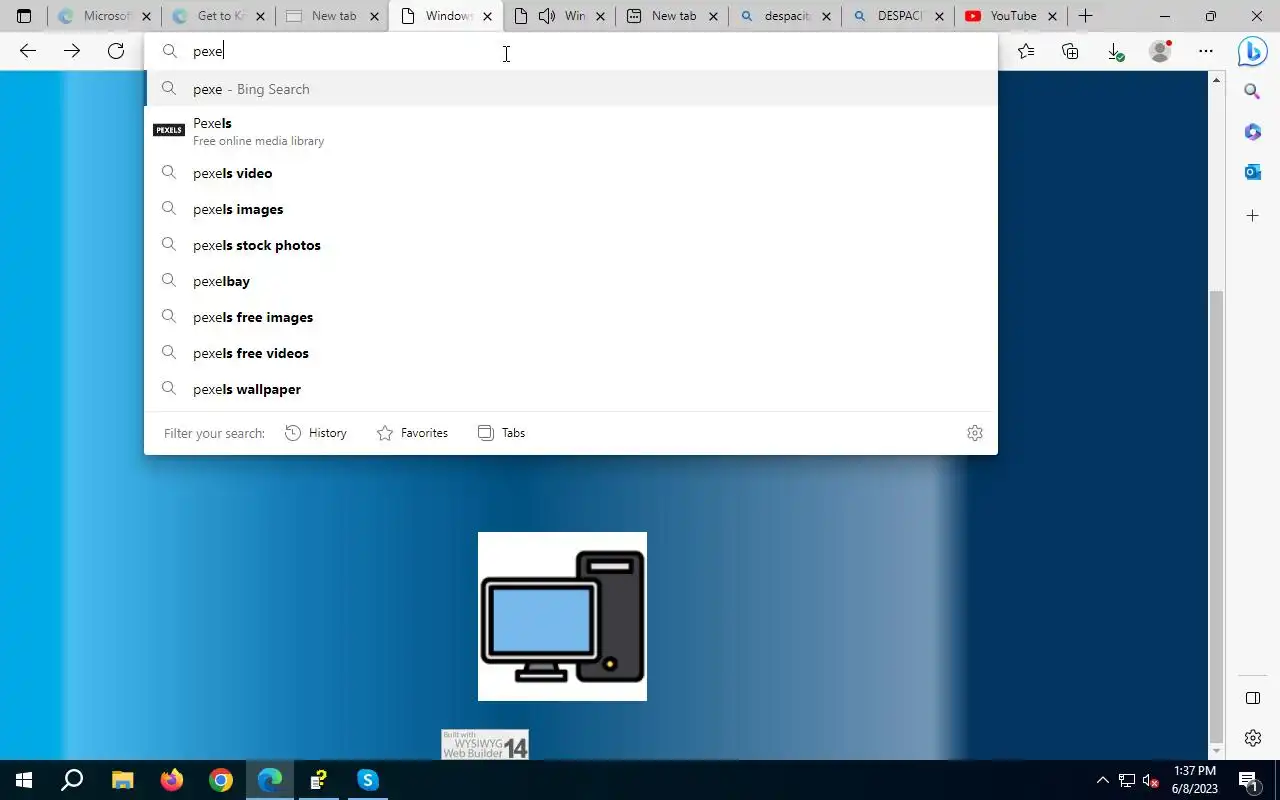
Task: Choose 'pexels stock photos' suggestion
Action: tap(571, 245)
